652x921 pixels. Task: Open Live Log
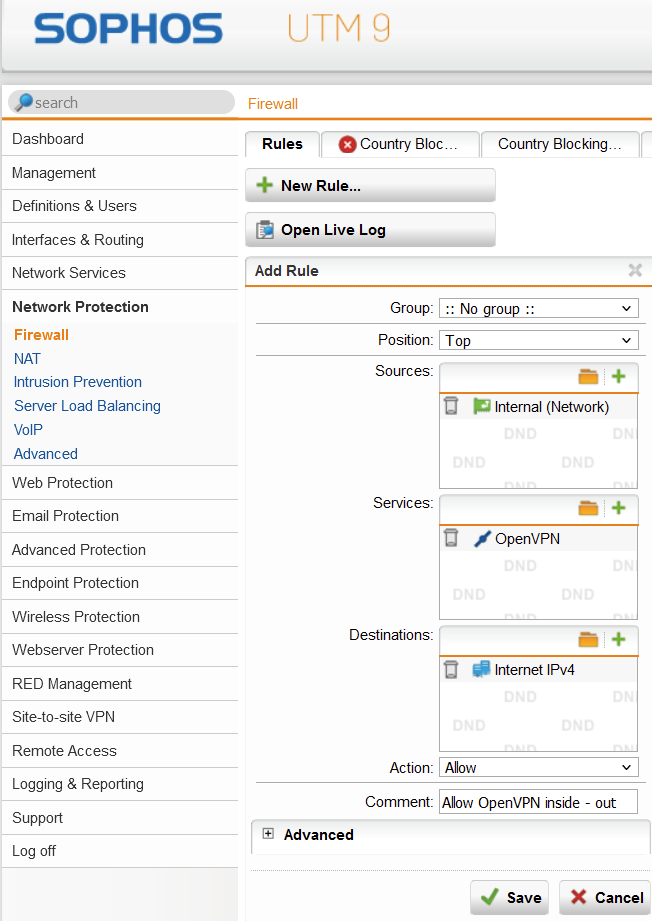[x=370, y=230]
